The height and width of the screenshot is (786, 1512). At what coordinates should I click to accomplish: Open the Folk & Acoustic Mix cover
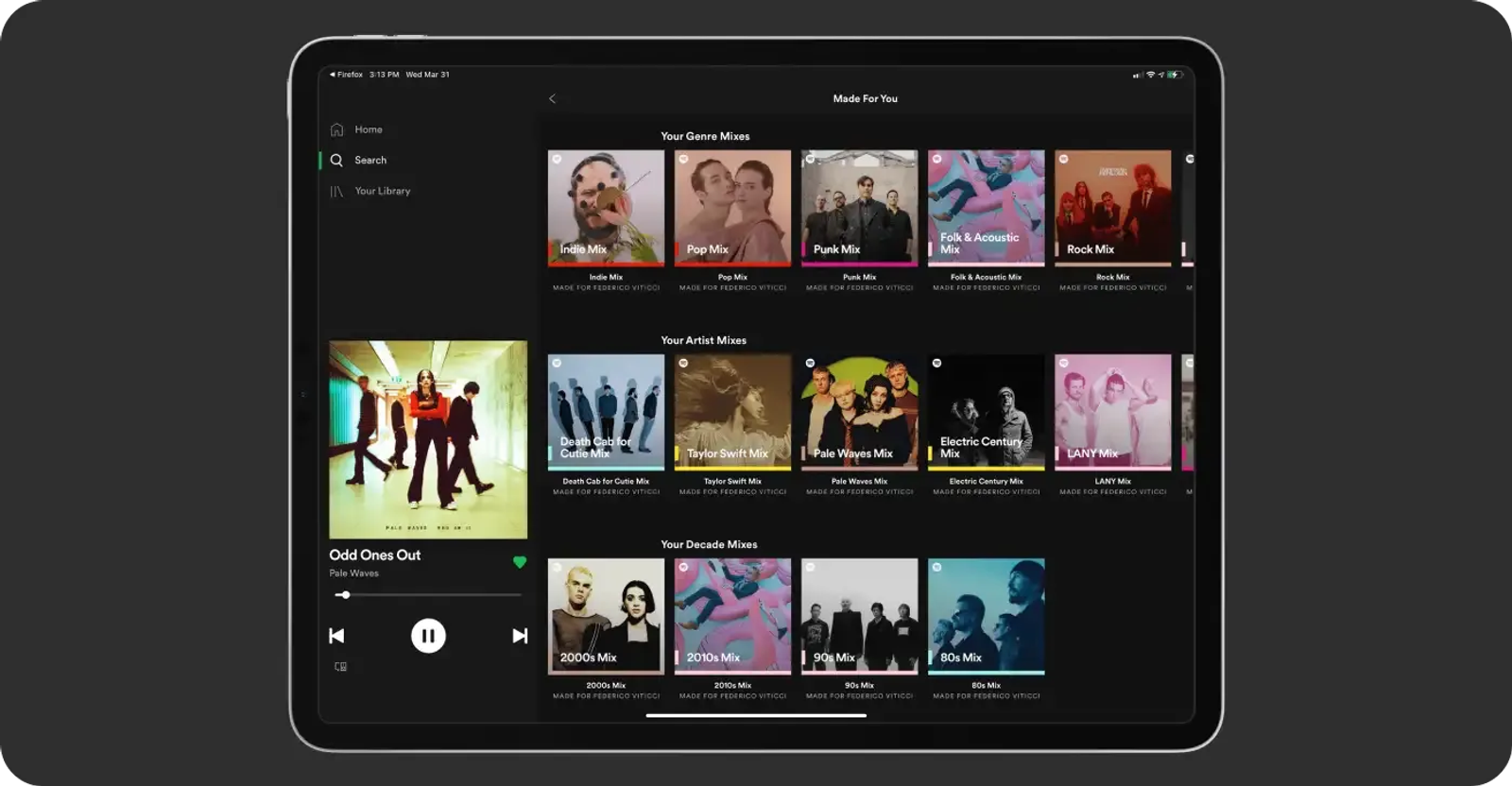click(x=986, y=208)
